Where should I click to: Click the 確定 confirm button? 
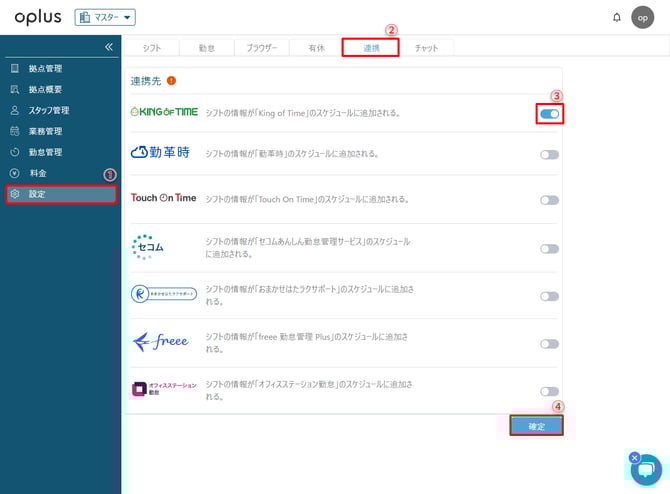pos(536,426)
